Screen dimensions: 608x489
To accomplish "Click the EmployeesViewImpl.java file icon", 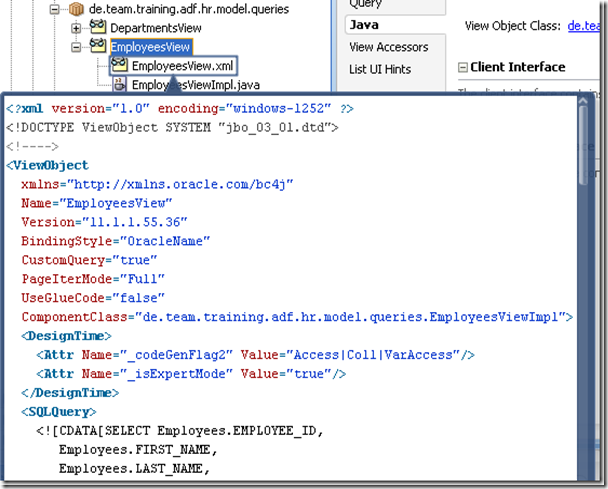I will pyautogui.click(x=120, y=85).
